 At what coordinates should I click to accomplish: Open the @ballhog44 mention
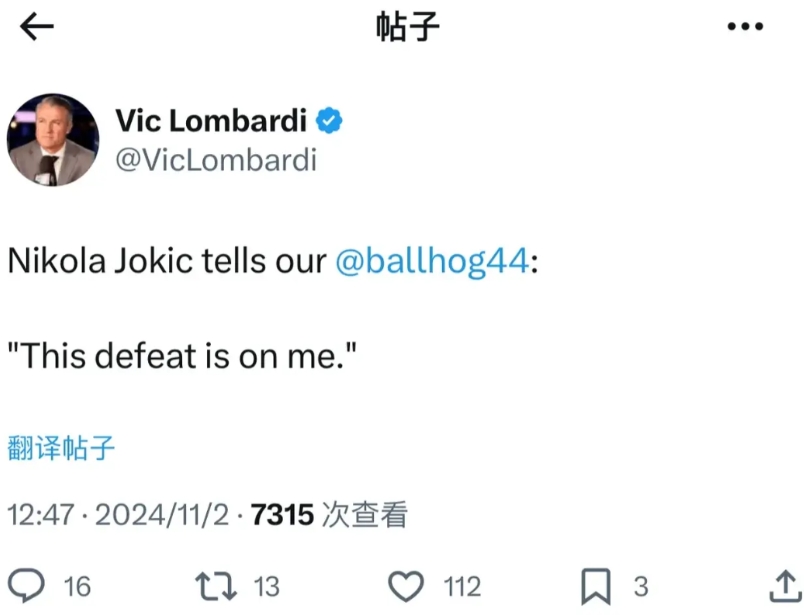[430, 261]
